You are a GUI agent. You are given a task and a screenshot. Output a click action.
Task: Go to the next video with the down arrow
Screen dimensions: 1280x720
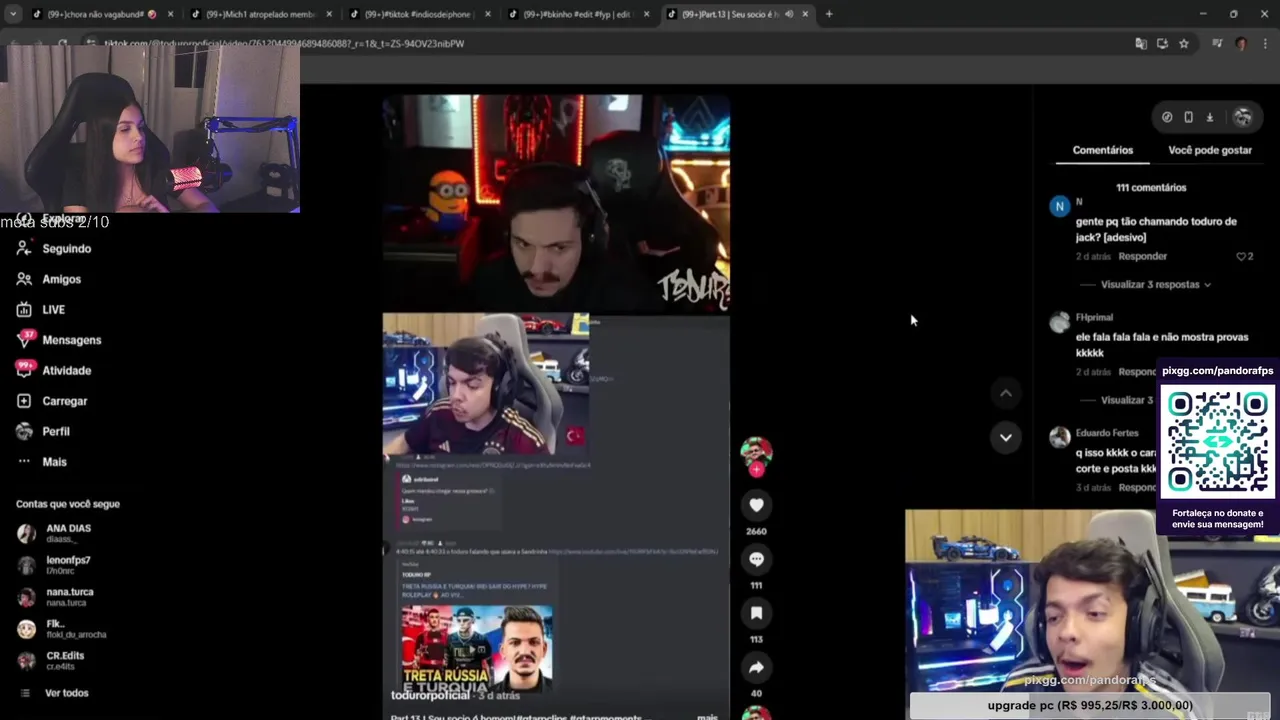(1005, 437)
